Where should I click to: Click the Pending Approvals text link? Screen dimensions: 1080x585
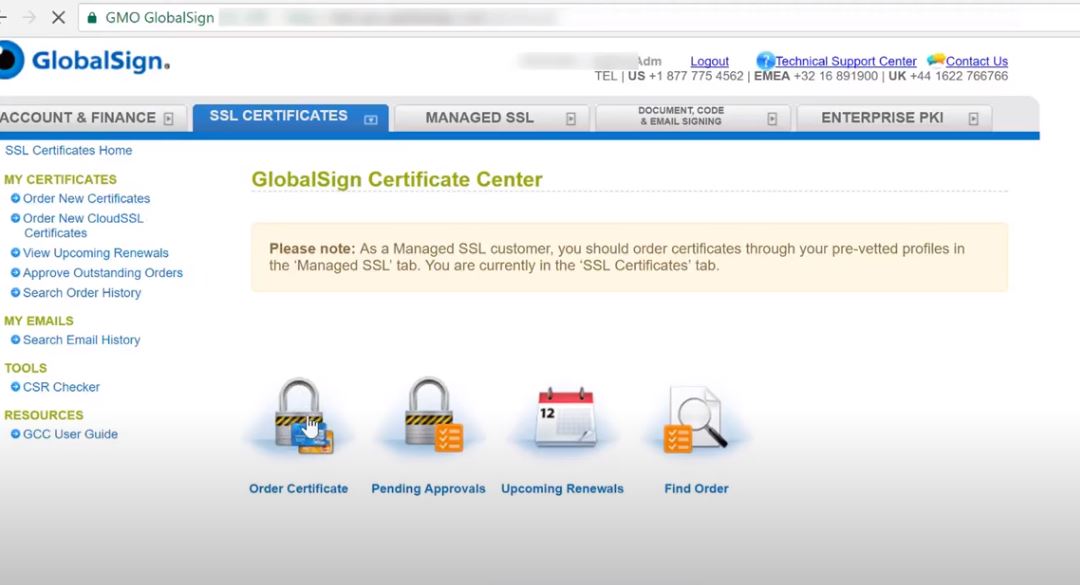pyautogui.click(x=428, y=489)
